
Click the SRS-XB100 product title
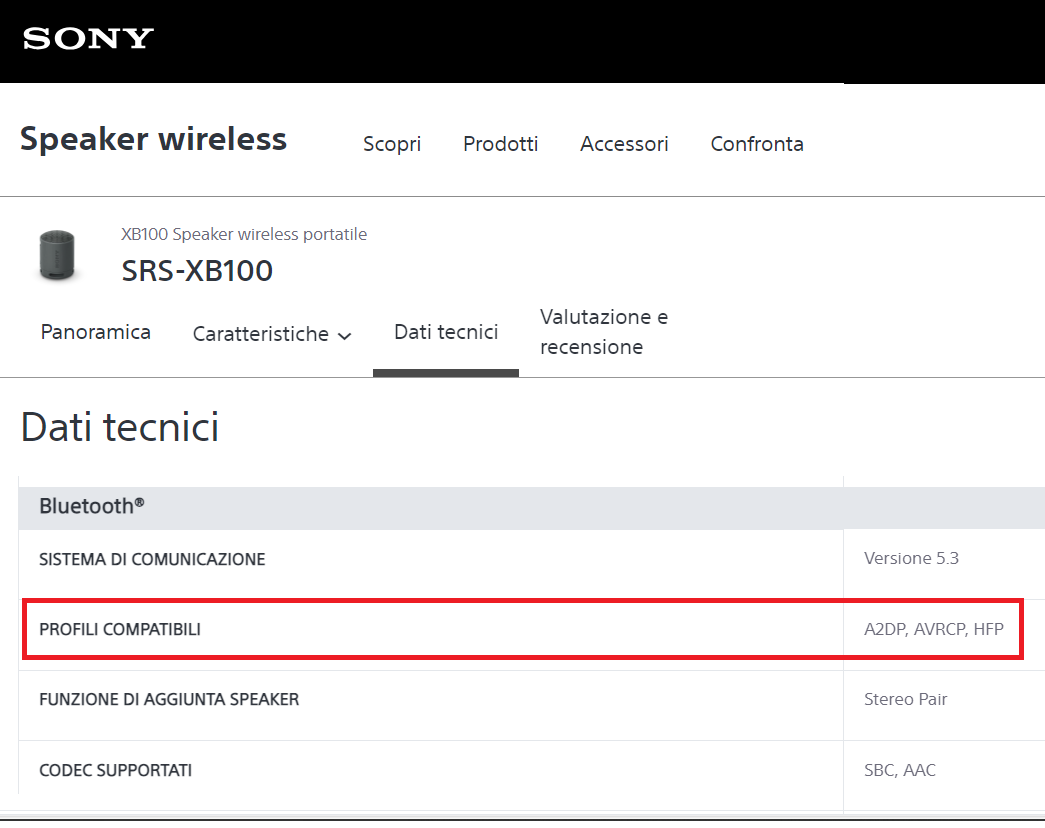coord(197,270)
